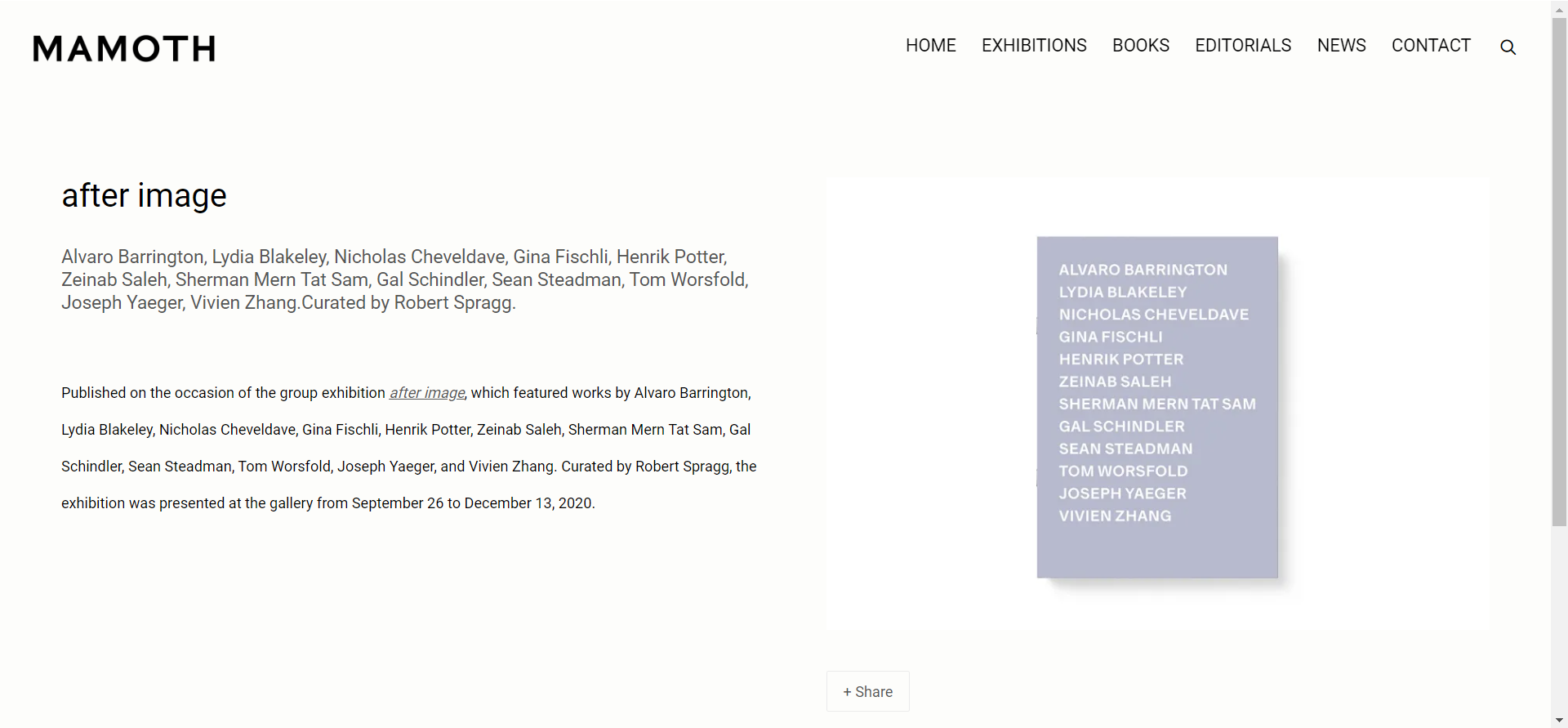Open the EDITORIALS section

(x=1243, y=46)
